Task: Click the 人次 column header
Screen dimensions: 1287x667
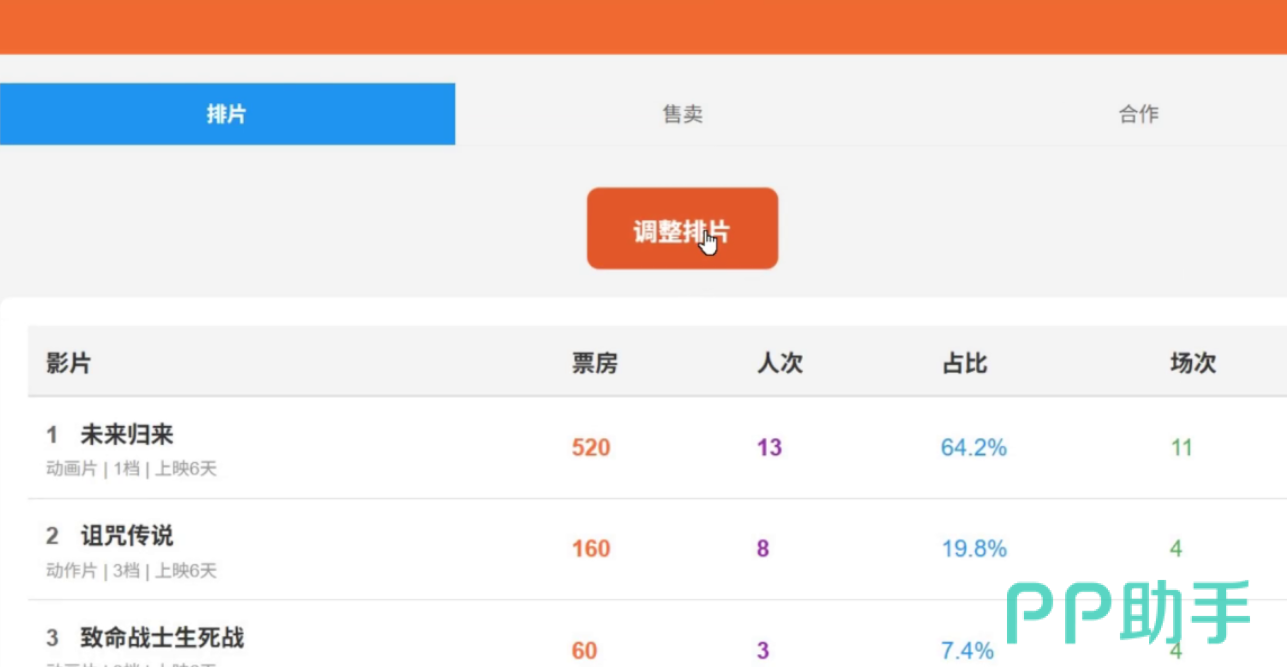Action: click(780, 363)
